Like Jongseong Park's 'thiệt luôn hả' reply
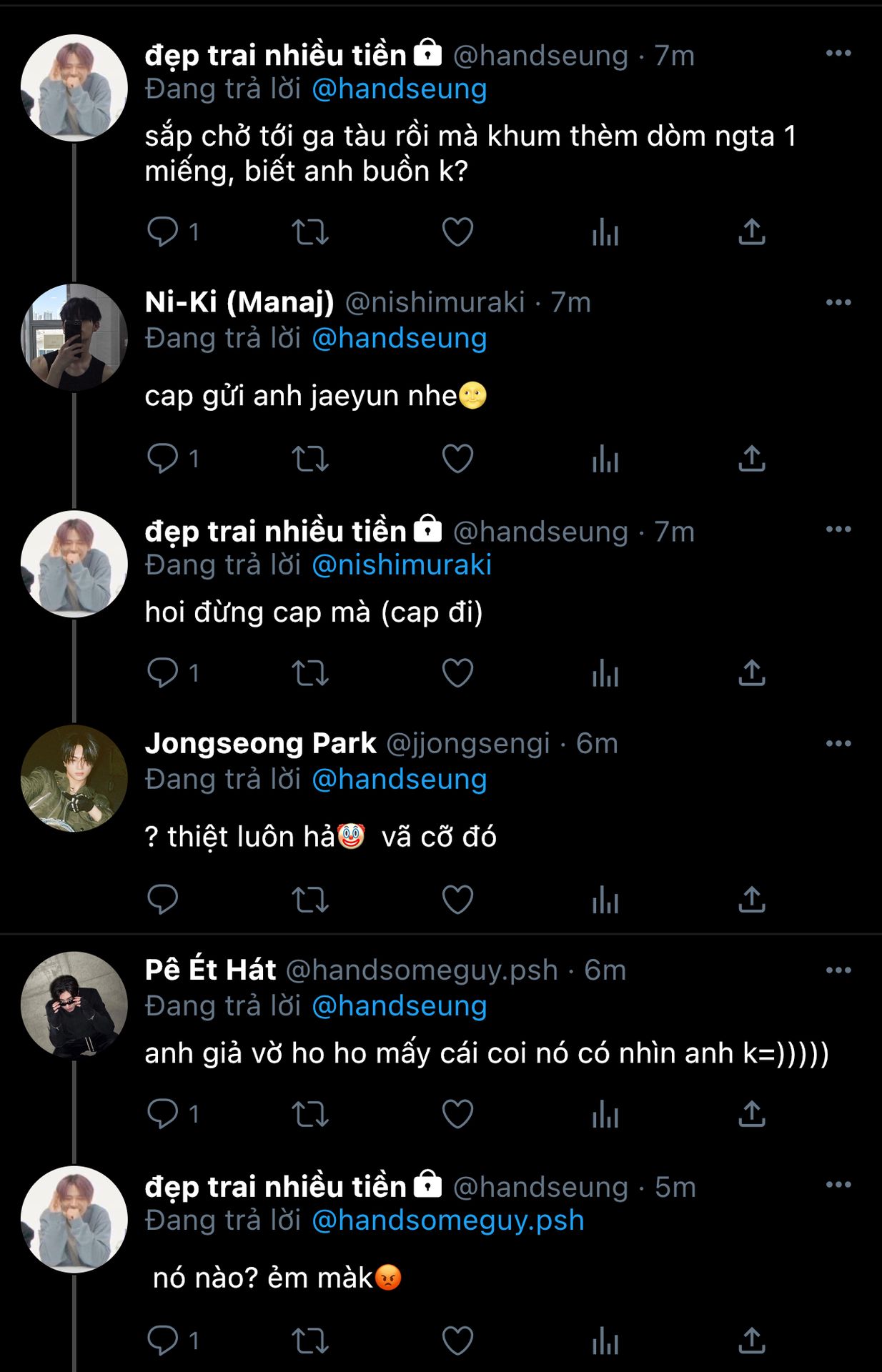The height and width of the screenshot is (1372, 882). click(x=457, y=900)
